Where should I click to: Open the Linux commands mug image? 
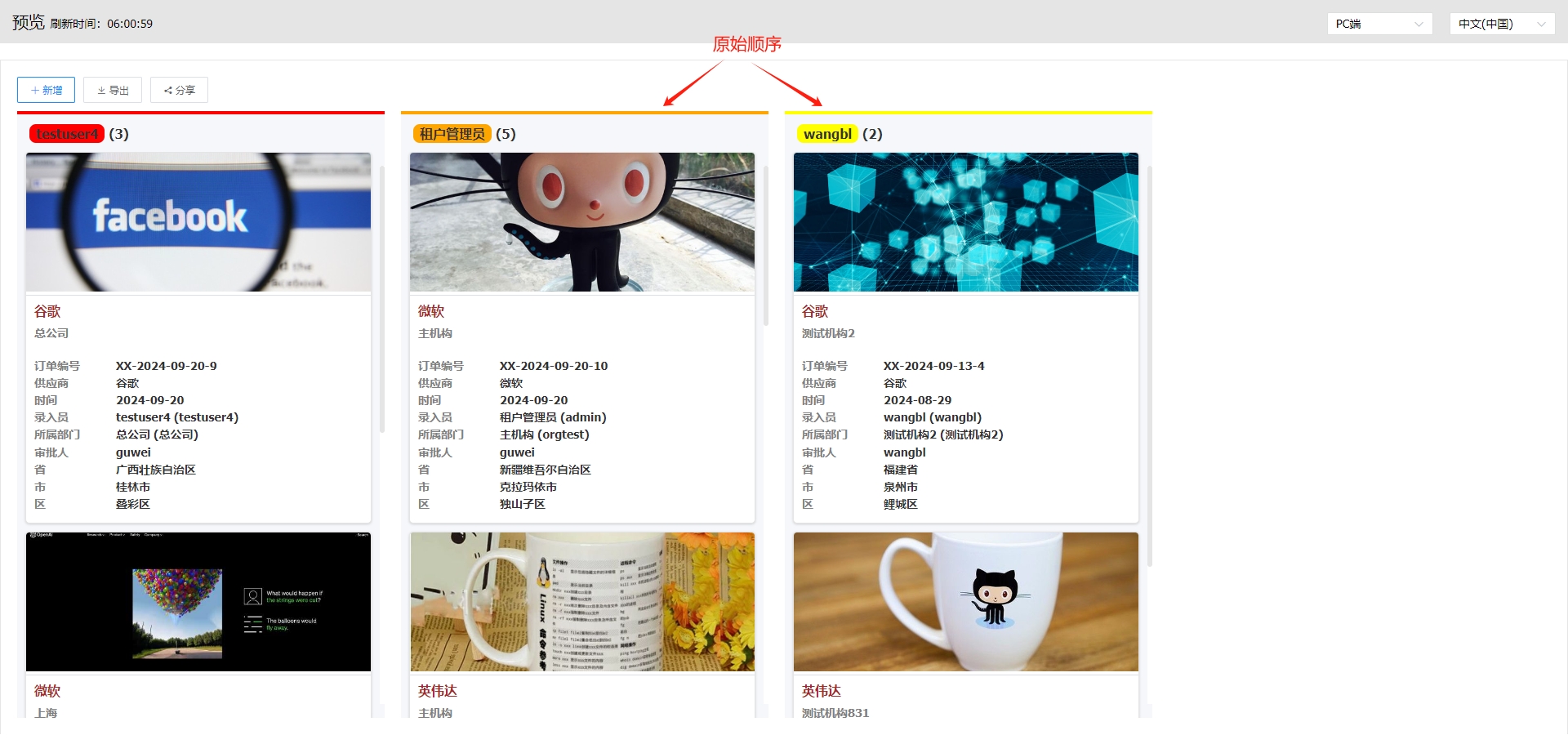[x=582, y=602]
